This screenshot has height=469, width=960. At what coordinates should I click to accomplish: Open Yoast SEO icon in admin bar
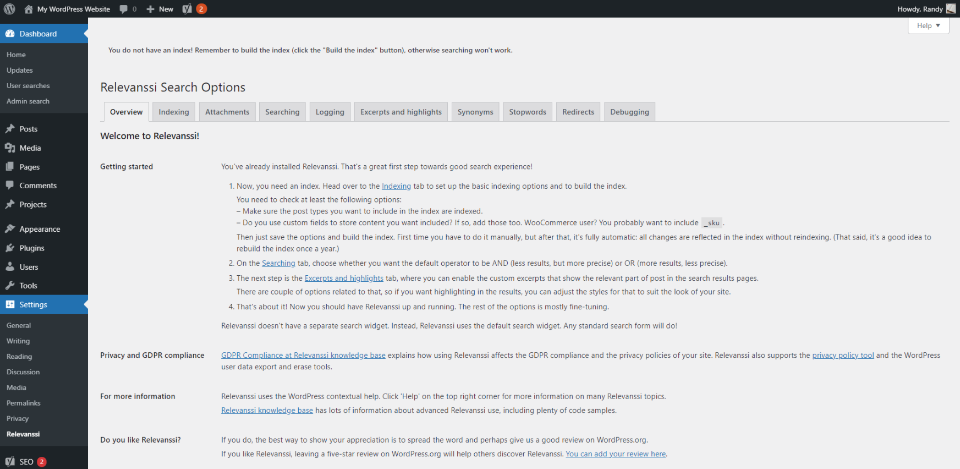188,9
